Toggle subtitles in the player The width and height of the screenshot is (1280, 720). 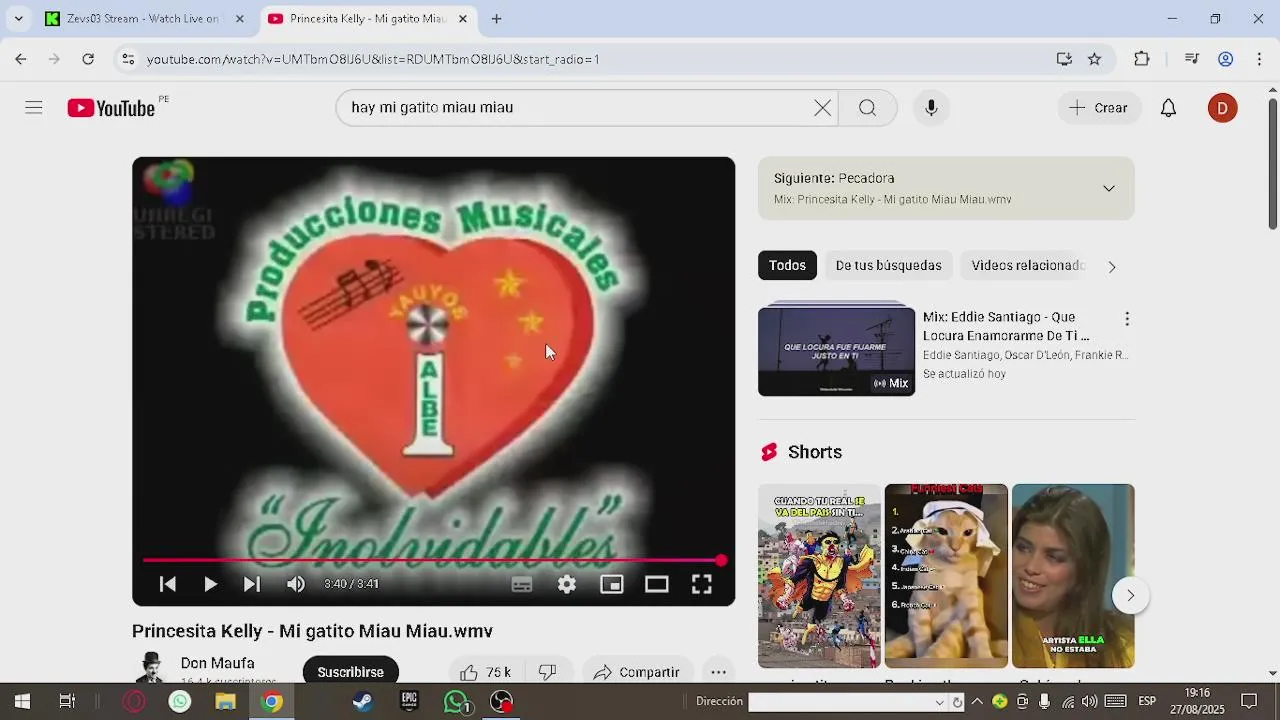(522, 584)
